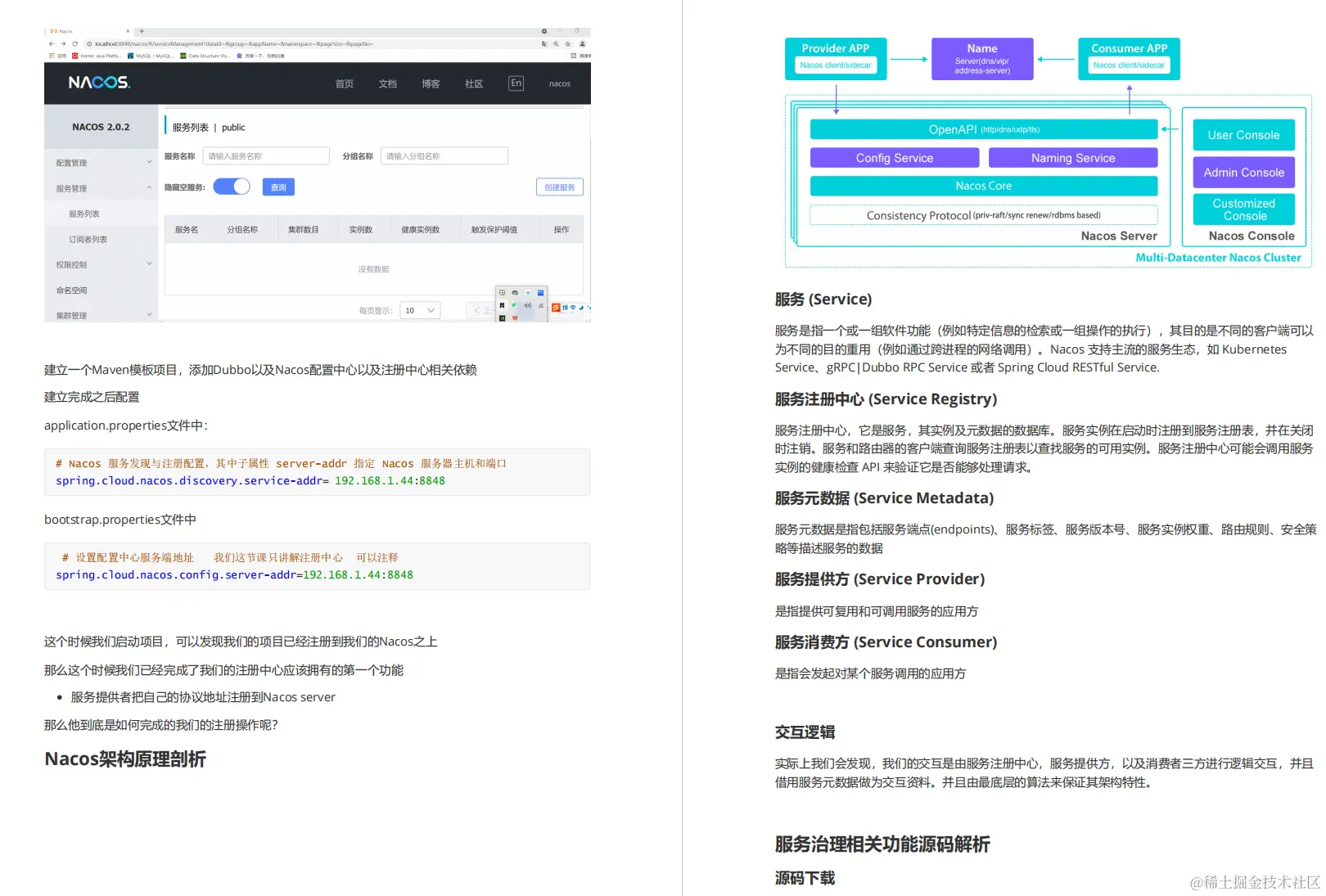
Task: Bookmark this page with the star icon
Action: [568, 43]
